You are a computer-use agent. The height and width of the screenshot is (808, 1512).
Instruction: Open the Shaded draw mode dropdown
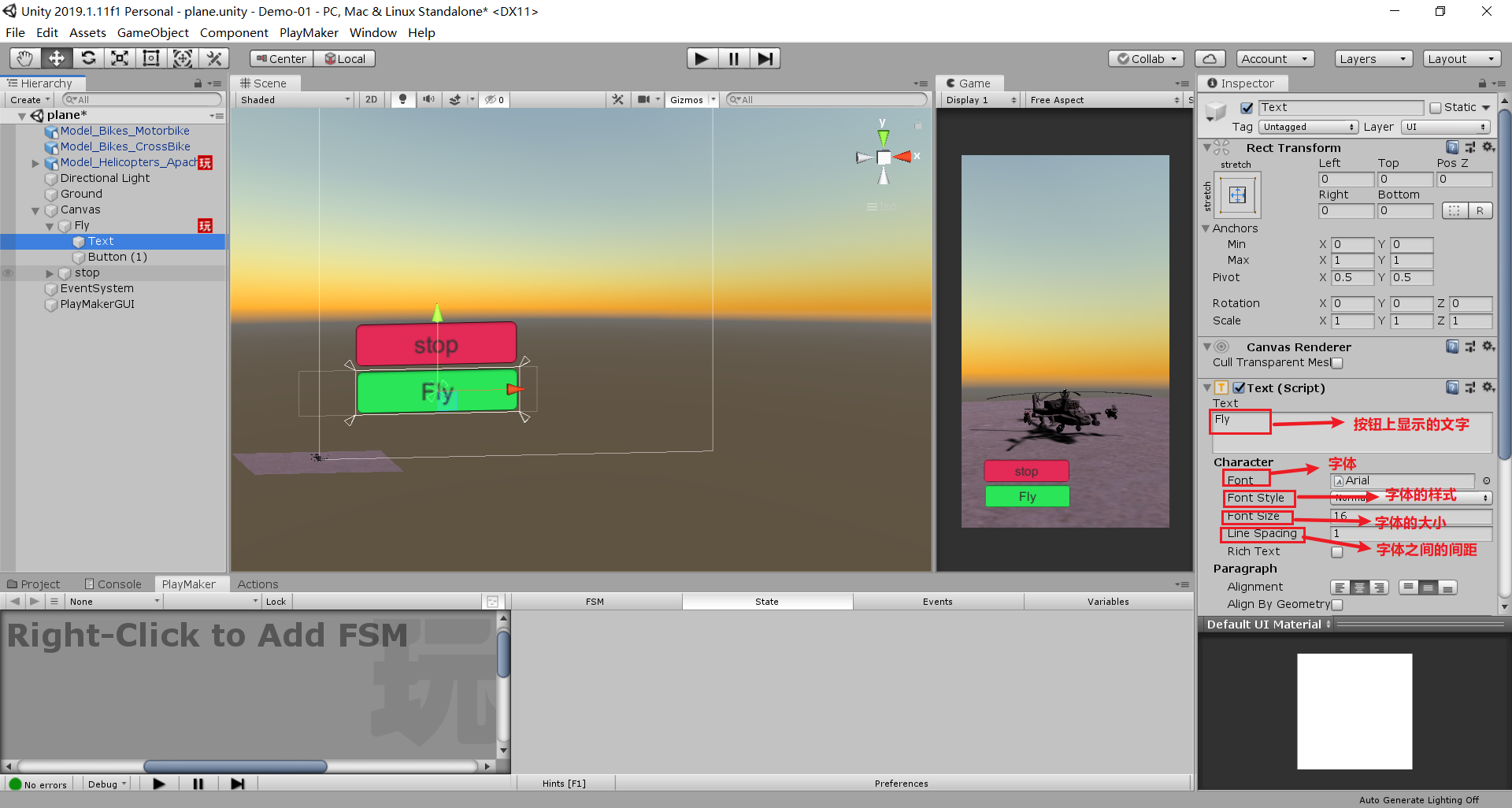[x=295, y=99]
